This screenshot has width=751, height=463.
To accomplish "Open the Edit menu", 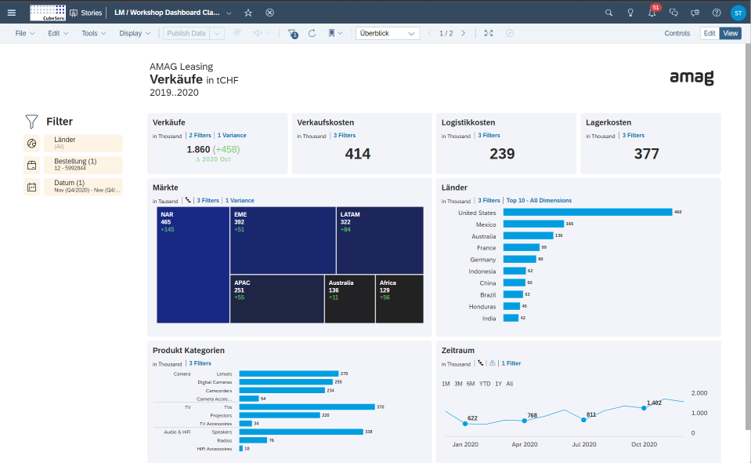I will [x=58, y=34].
